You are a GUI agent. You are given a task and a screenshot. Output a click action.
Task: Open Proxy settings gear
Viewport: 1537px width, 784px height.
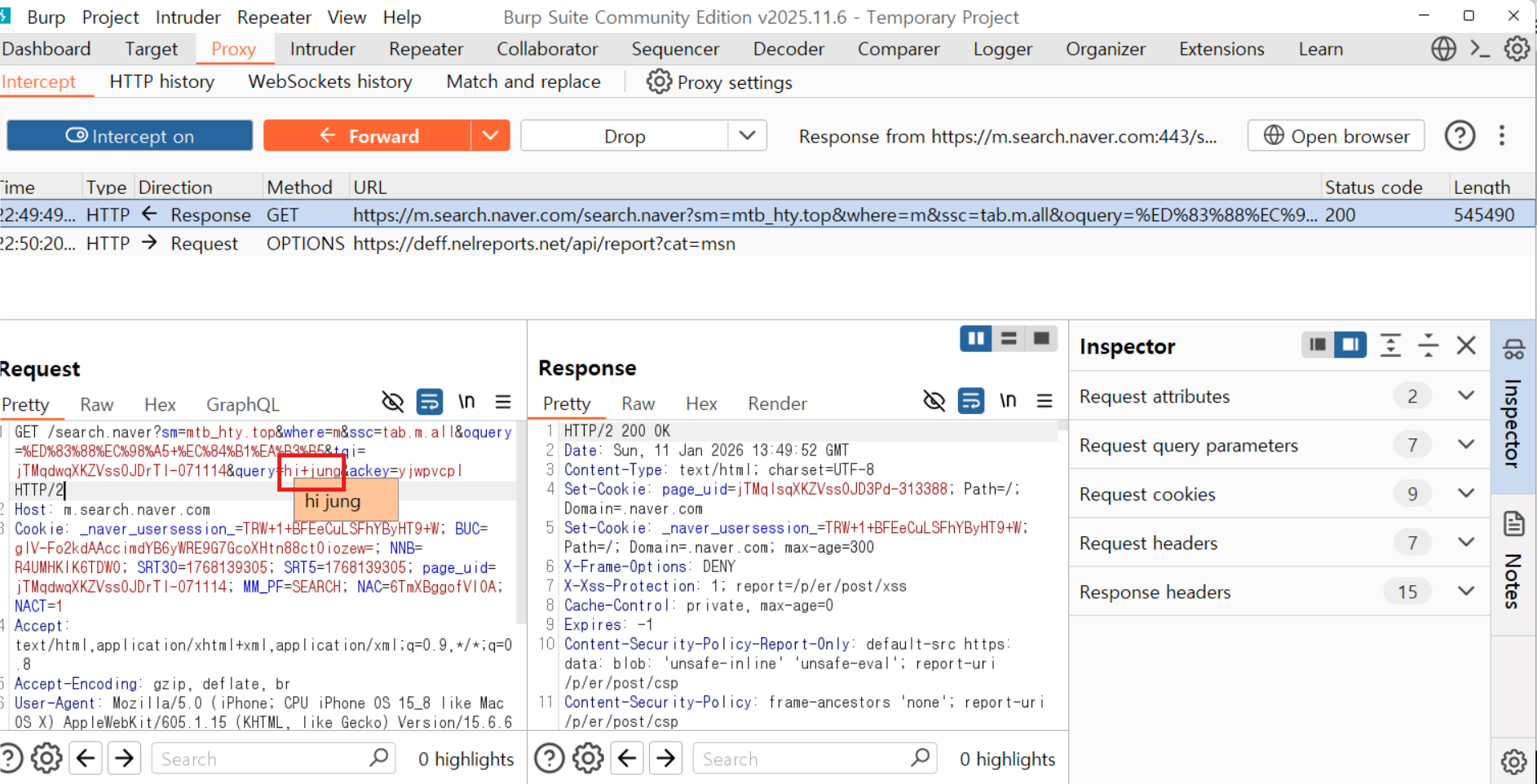tap(659, 81)
